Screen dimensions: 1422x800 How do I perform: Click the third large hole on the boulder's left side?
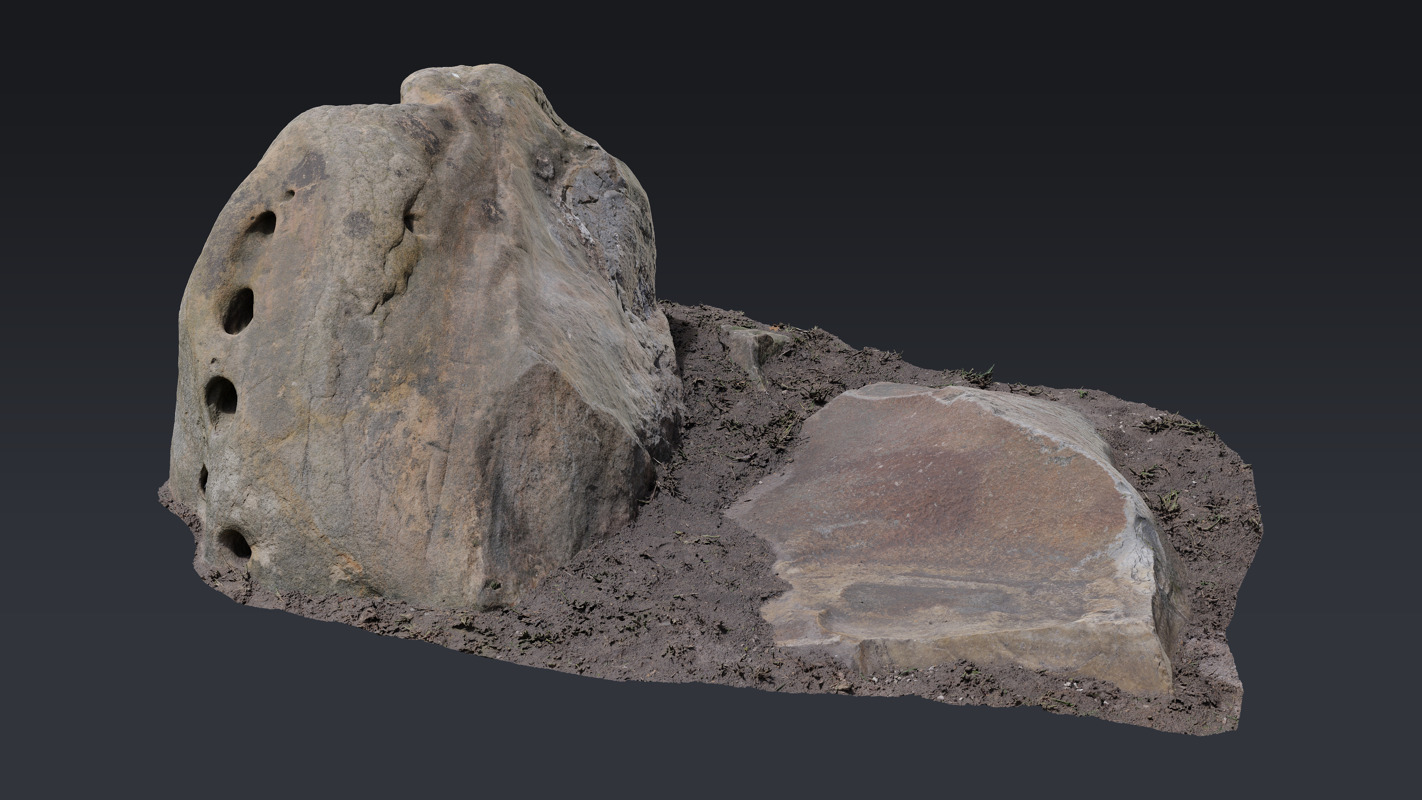[x=220, y=397]
